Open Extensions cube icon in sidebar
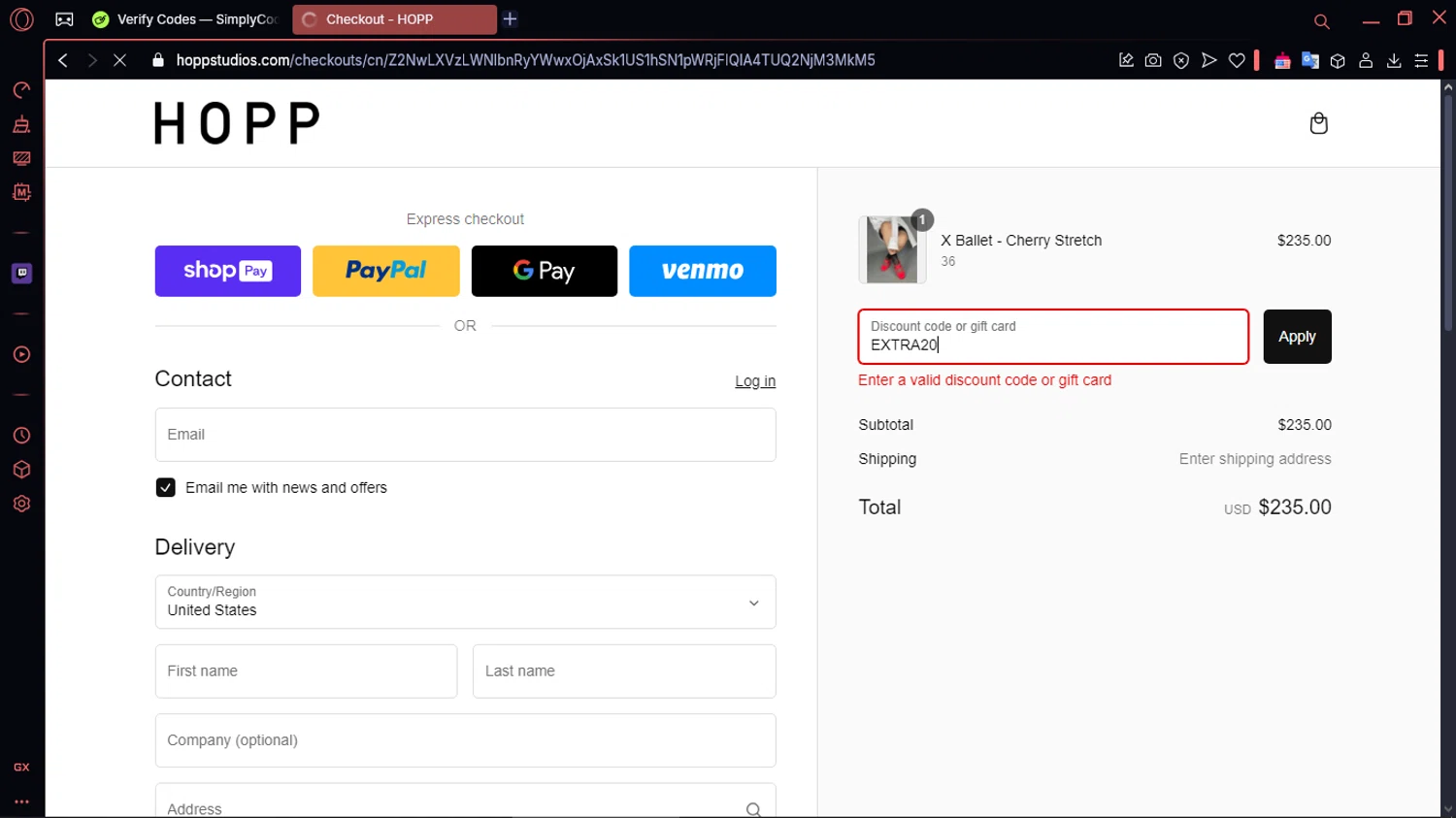The width and height of the screenshot is (1456, 818). click(x=21, y=470)
